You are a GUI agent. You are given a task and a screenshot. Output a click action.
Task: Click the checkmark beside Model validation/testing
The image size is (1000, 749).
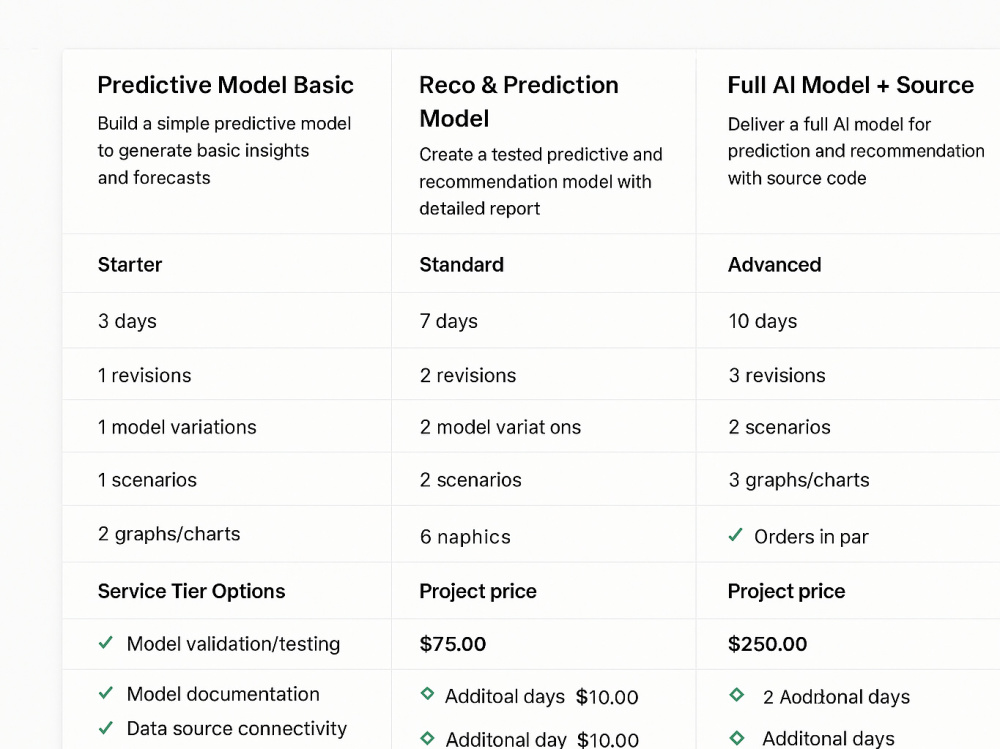(x=106, y=642)
